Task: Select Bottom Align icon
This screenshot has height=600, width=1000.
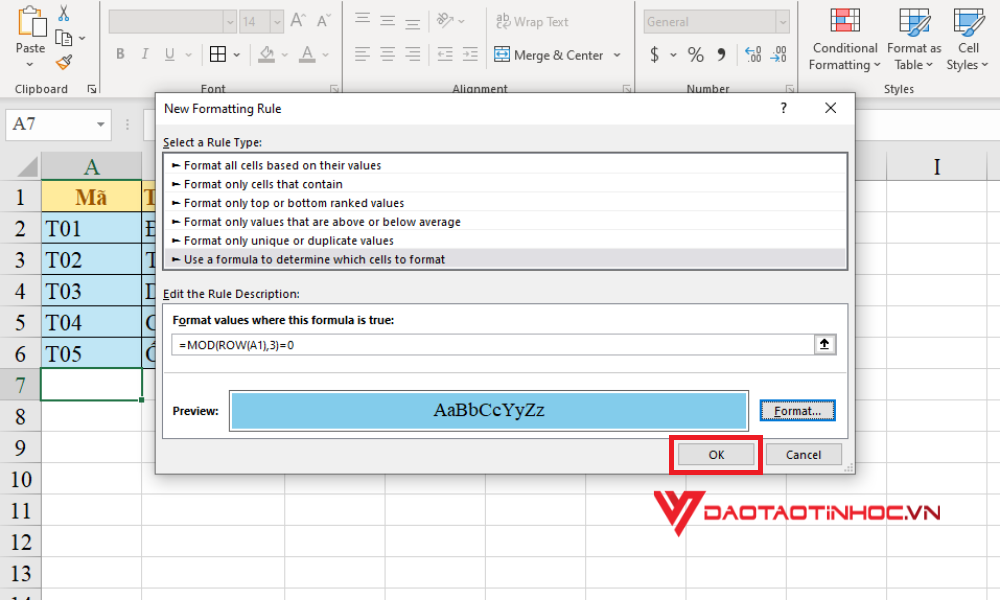Action: [x=413, y=22]
